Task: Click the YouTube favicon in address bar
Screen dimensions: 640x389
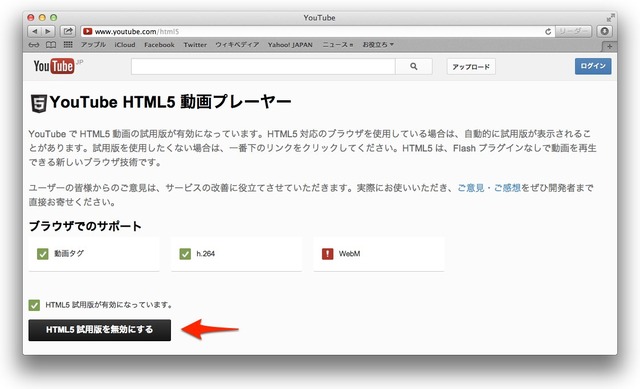Action: [x=87, y=31]
